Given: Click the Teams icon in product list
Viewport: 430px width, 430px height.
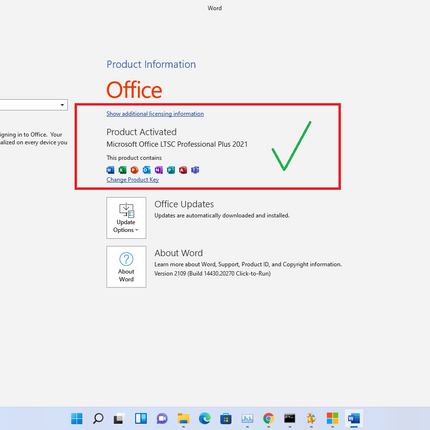Looking at the screenshot, I should [195, 170].
